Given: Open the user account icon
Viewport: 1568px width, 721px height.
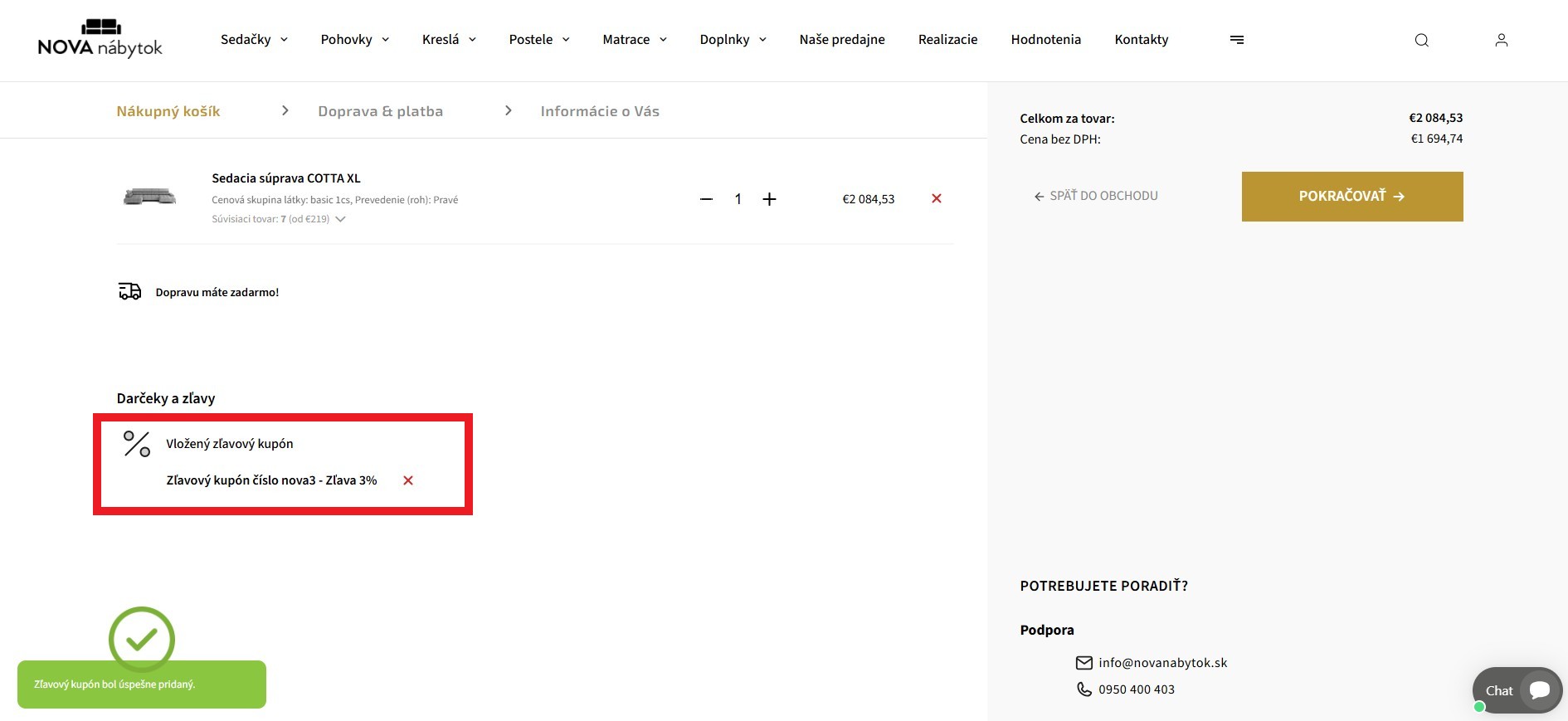Looking at the screenshot, I should (x=1501, y=40).
